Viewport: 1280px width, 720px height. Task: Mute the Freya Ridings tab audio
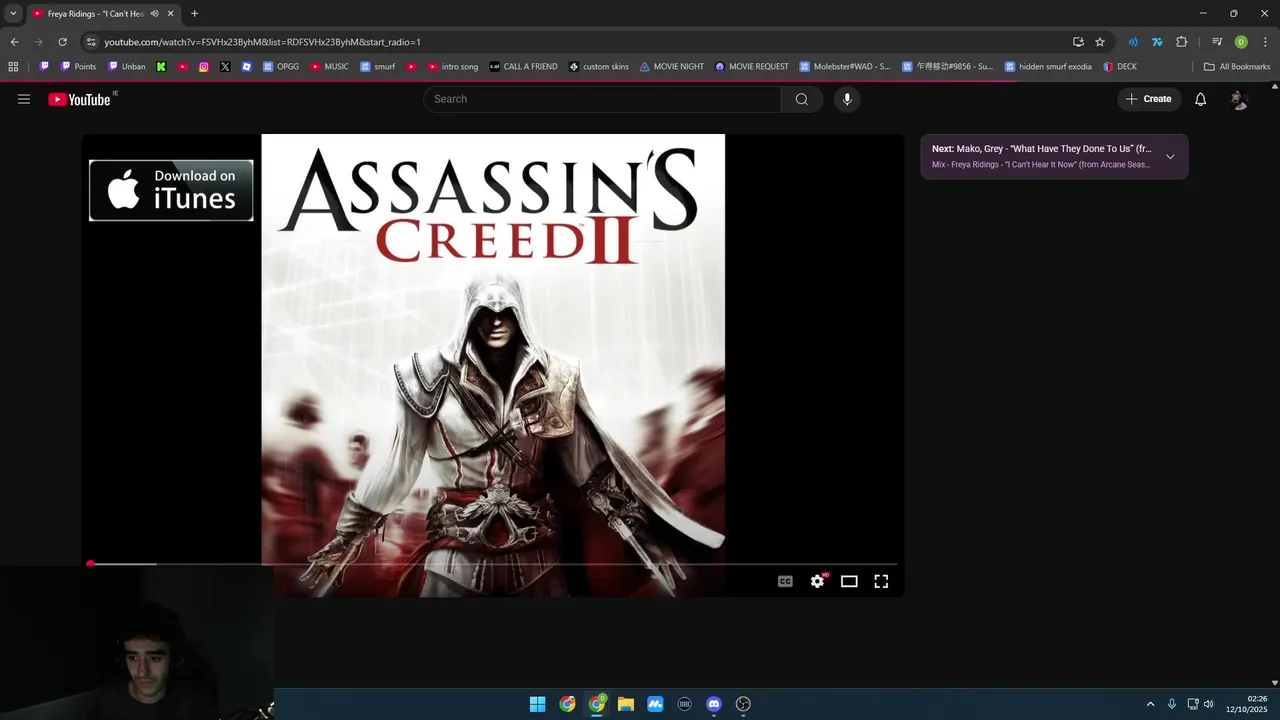[155, 14]
